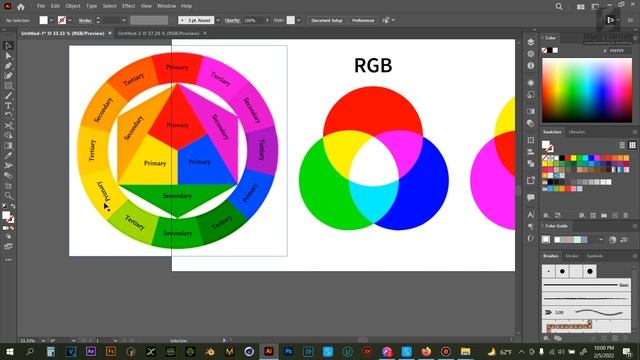The width and height of the screenshot is (640, 360).
Task: Select the Paintbrush tool
Action: [x=8, y=96]
